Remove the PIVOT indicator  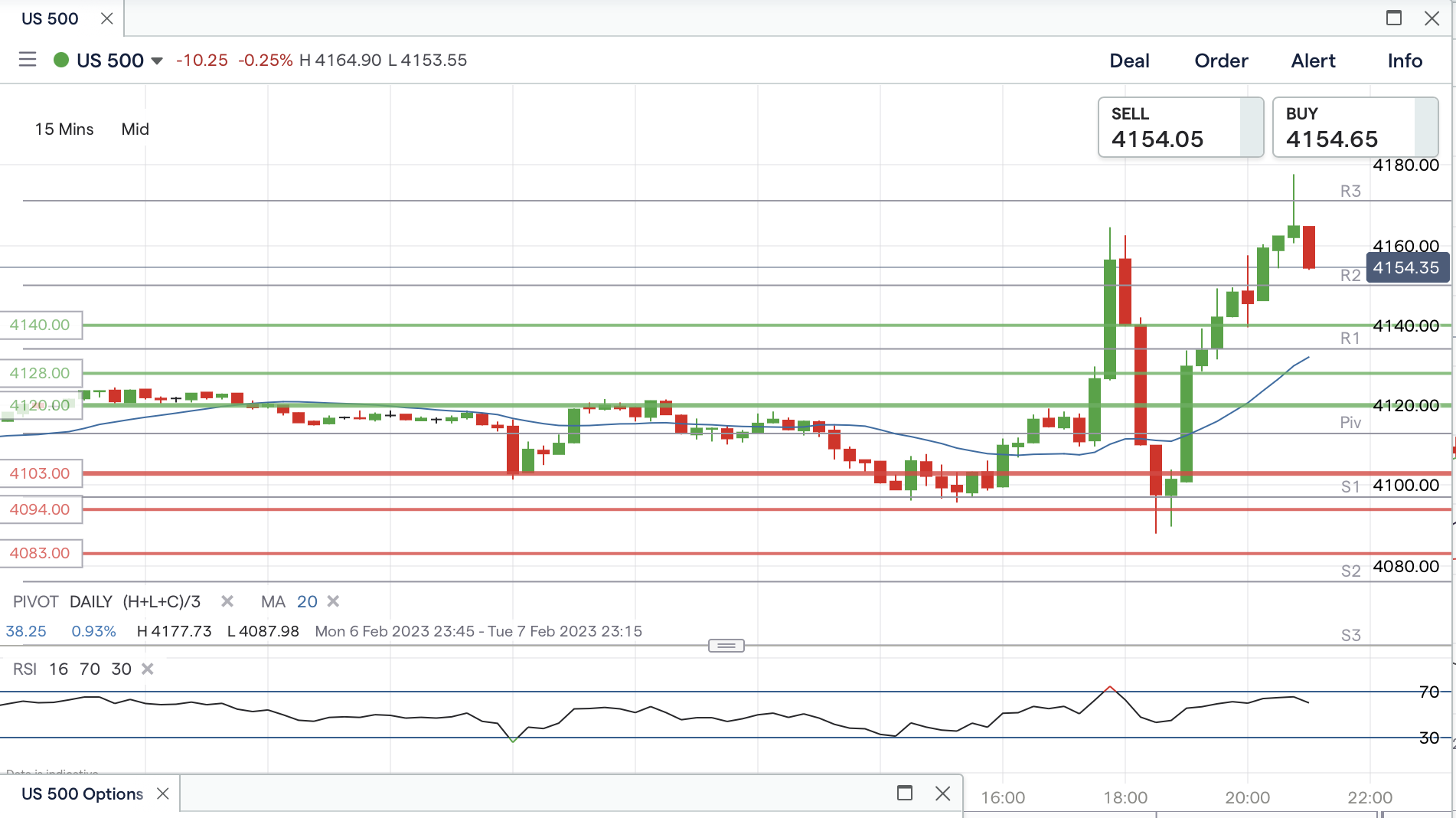pyautogui.click(x=227, y=601)
